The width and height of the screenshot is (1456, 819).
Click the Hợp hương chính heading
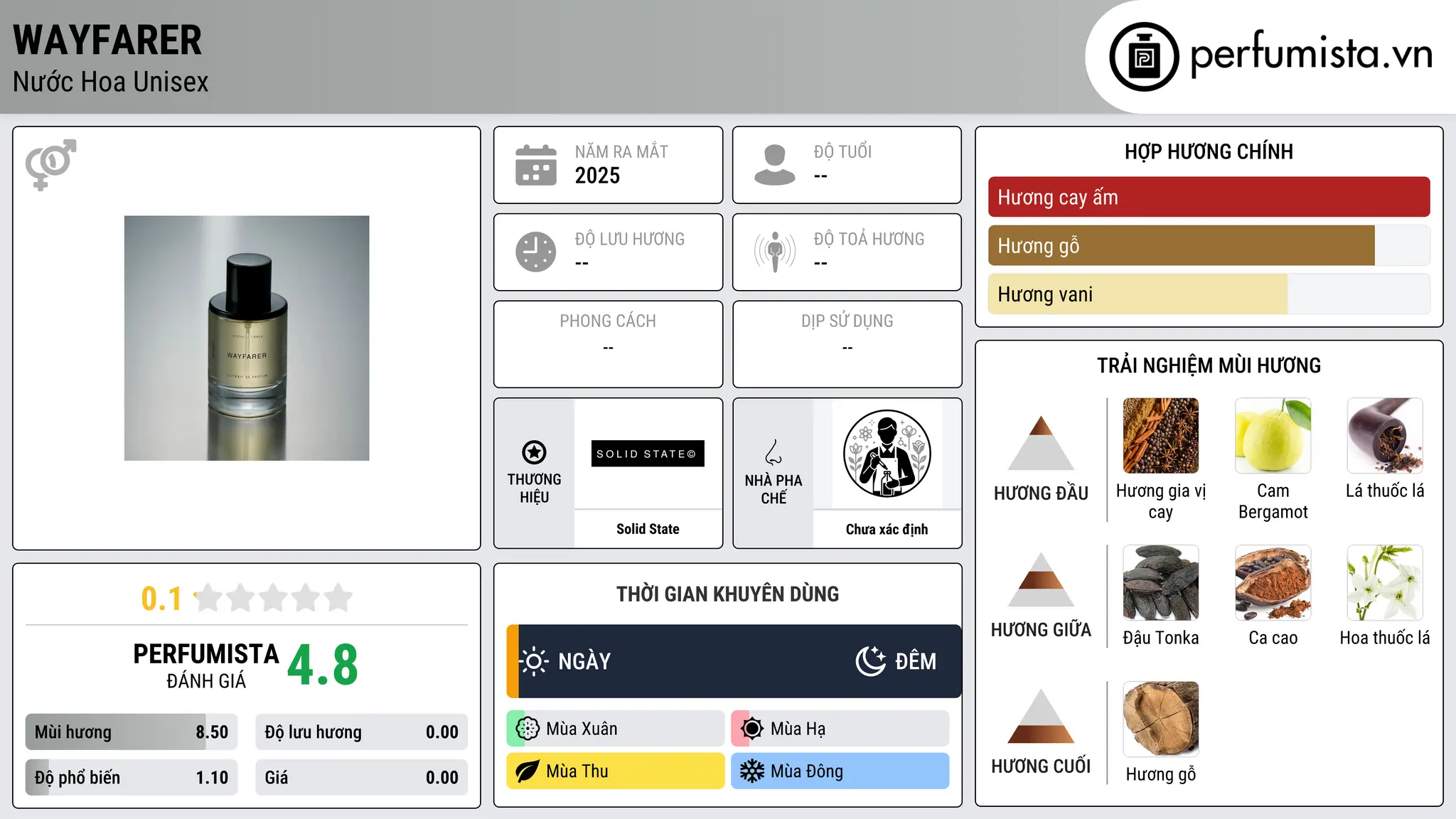point(1209,151)
